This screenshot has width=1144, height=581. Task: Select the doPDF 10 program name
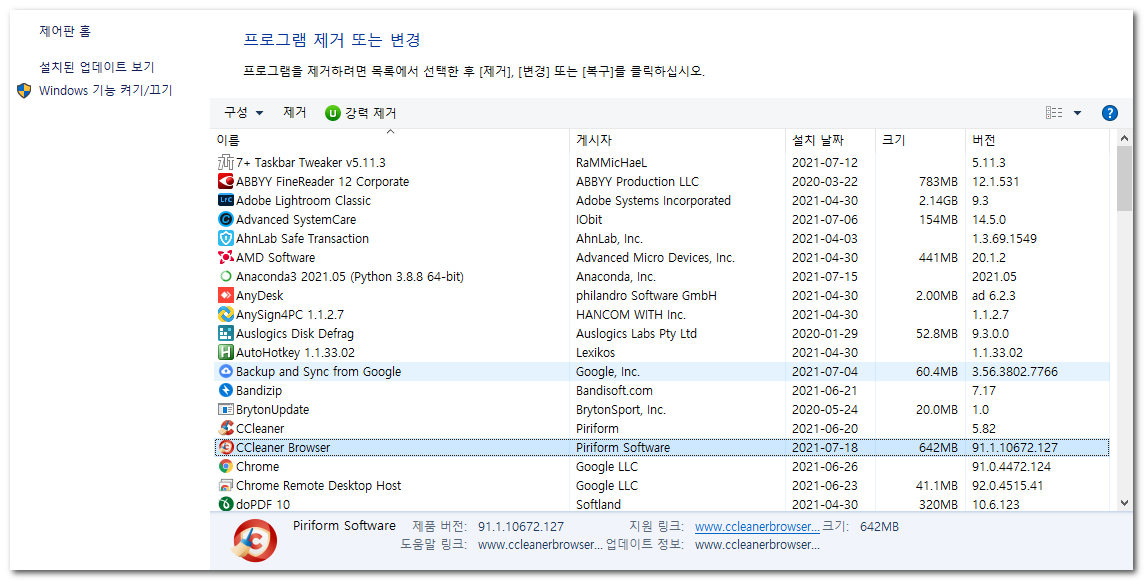point(263,504)
